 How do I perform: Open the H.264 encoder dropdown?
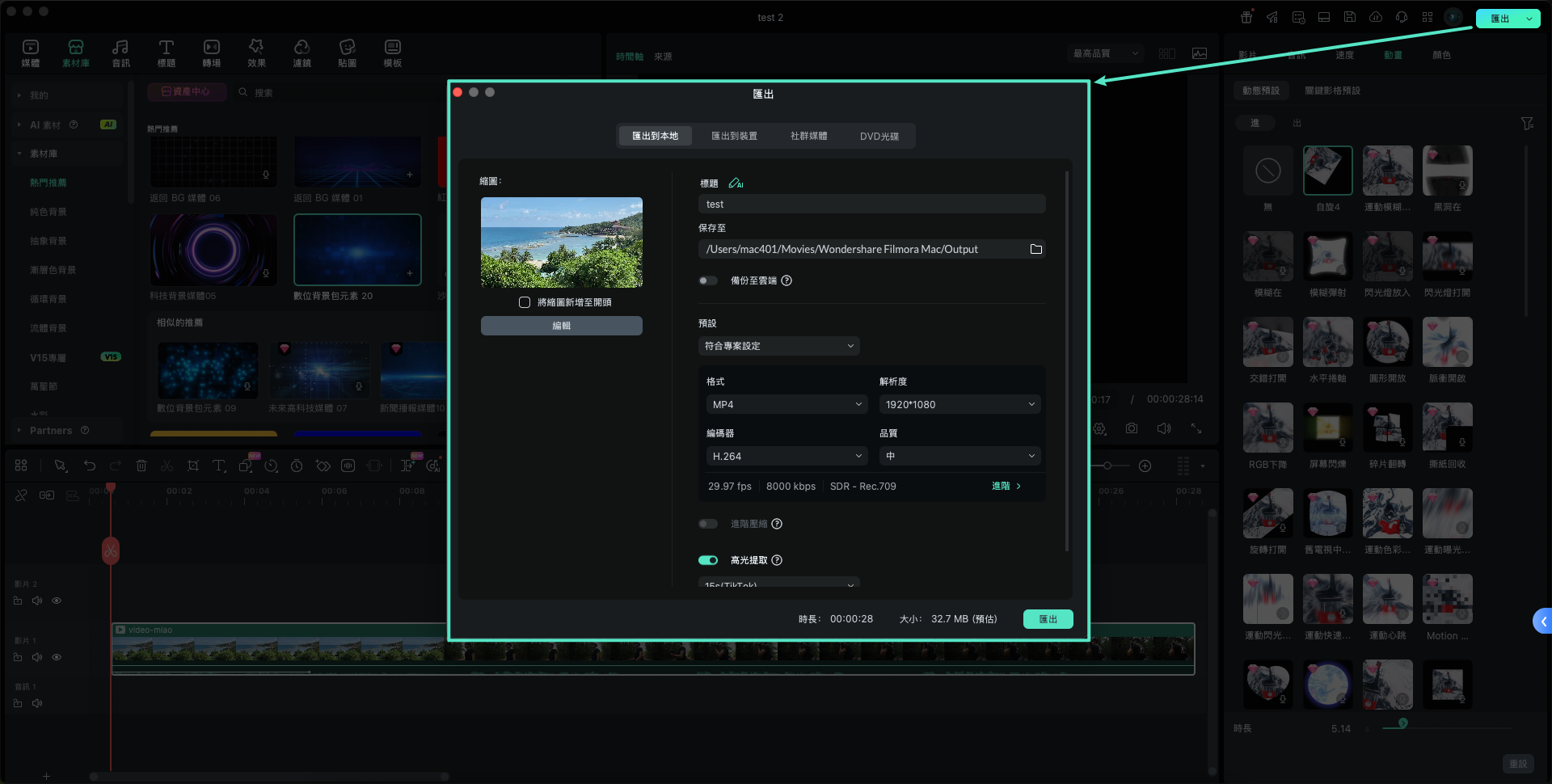pyautogui.click(x=786, y=456)
